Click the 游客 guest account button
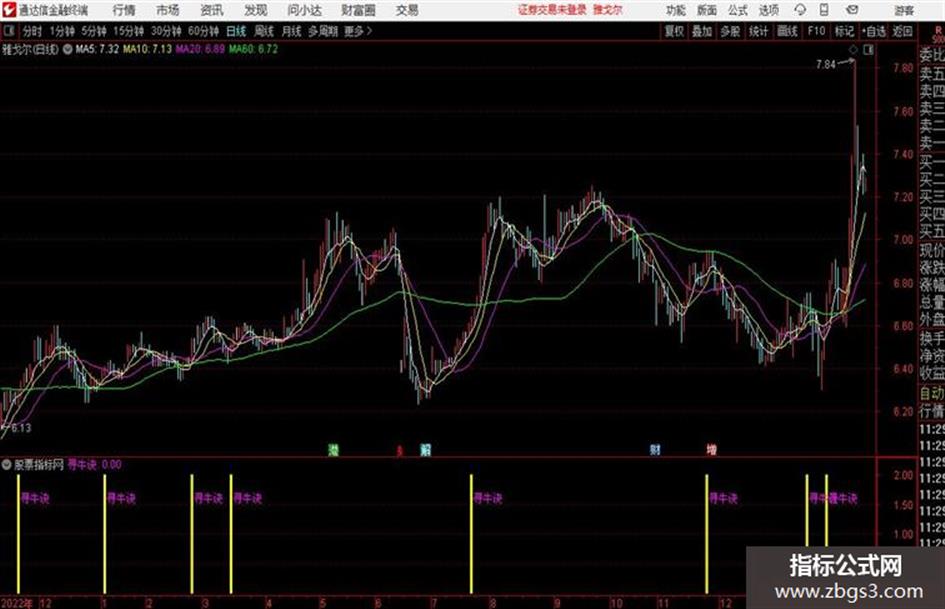The image size is (945, 609). [903, 10]
